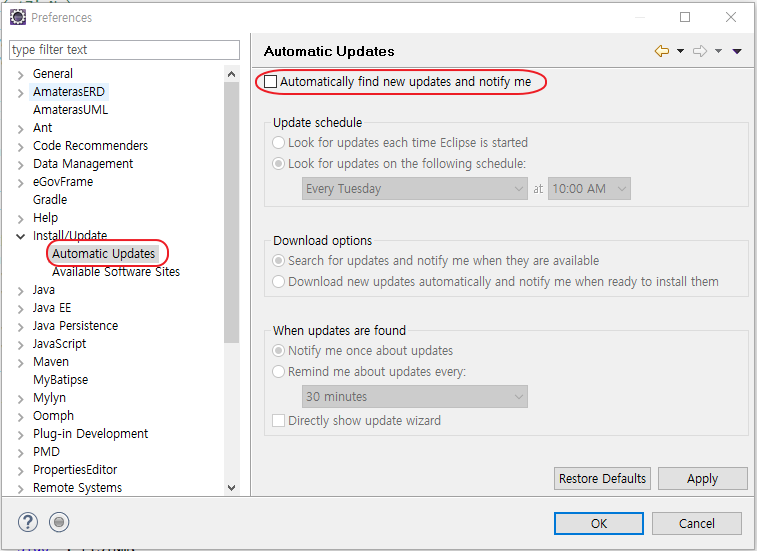Expand the Maven tree node
The width and height of the screenshot is (757, 551).
point(20,363)
